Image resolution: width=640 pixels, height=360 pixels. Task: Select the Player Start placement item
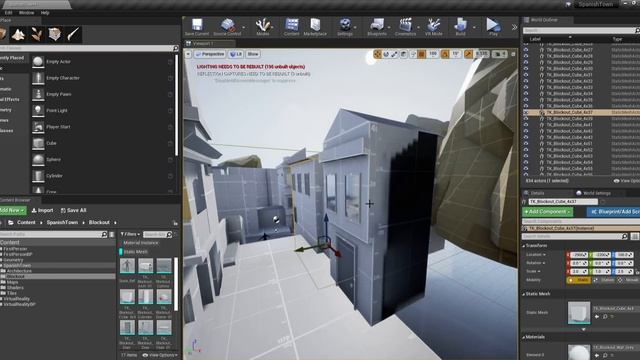point(103,127)
